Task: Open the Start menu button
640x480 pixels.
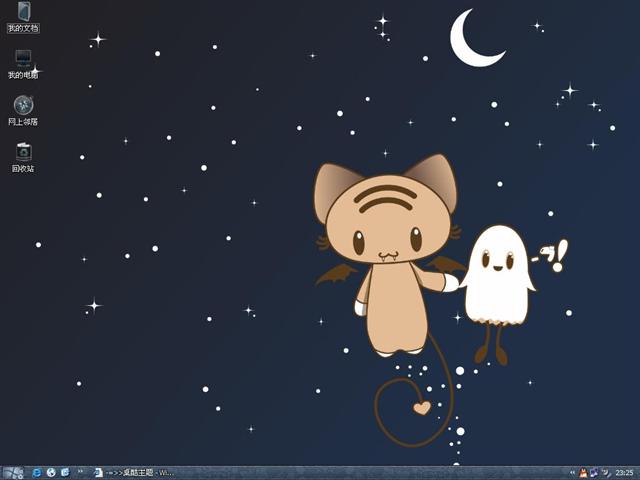Action: (x=13, y=472)
